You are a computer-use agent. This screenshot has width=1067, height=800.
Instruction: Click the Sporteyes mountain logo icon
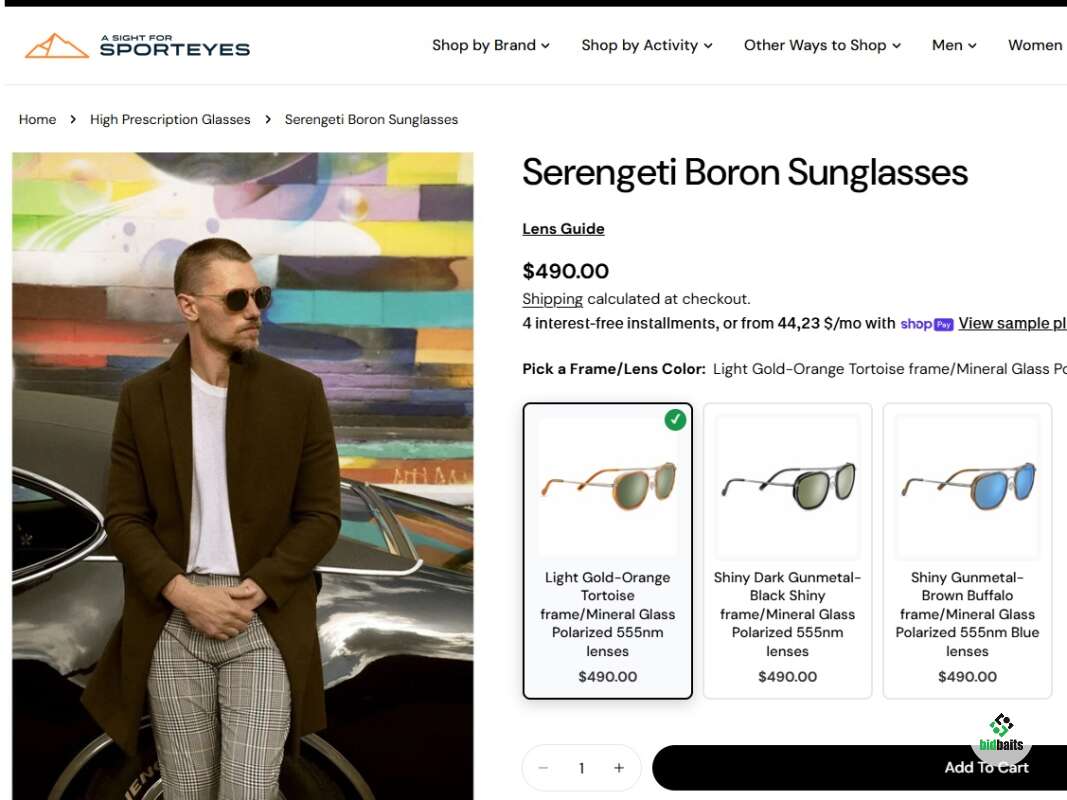click(56, 46)
